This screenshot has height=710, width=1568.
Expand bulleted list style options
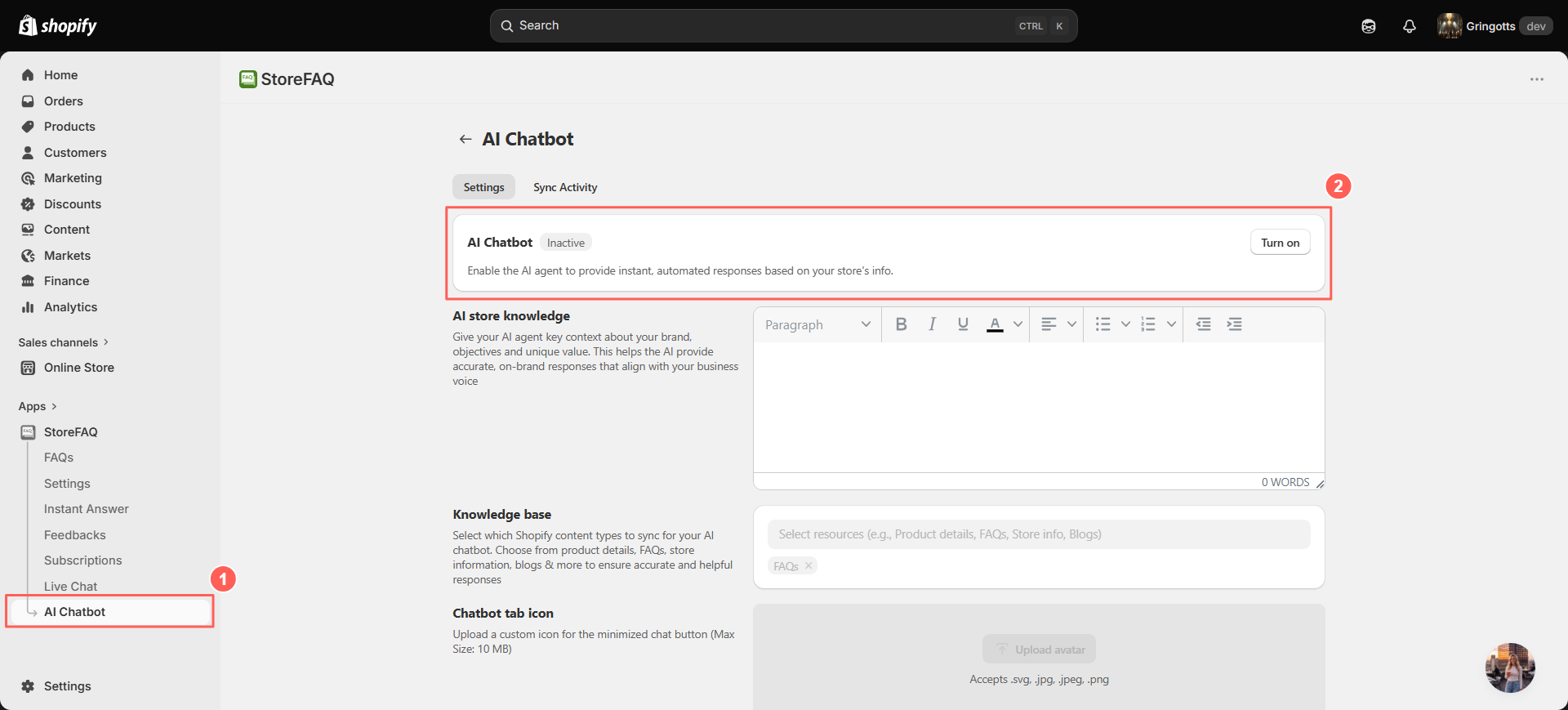[x=1125, y=324]
